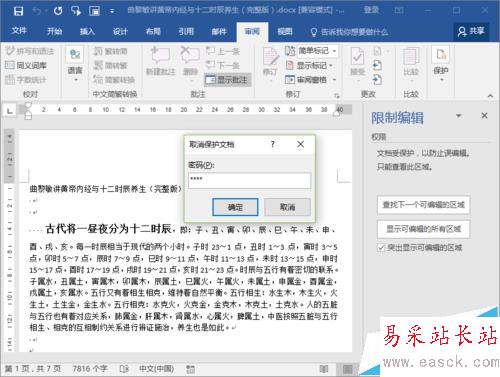The width and height of the screenshot is (500, 377).
Task: Click 取消 in the unprotect dialog
Action: [287, 207]
